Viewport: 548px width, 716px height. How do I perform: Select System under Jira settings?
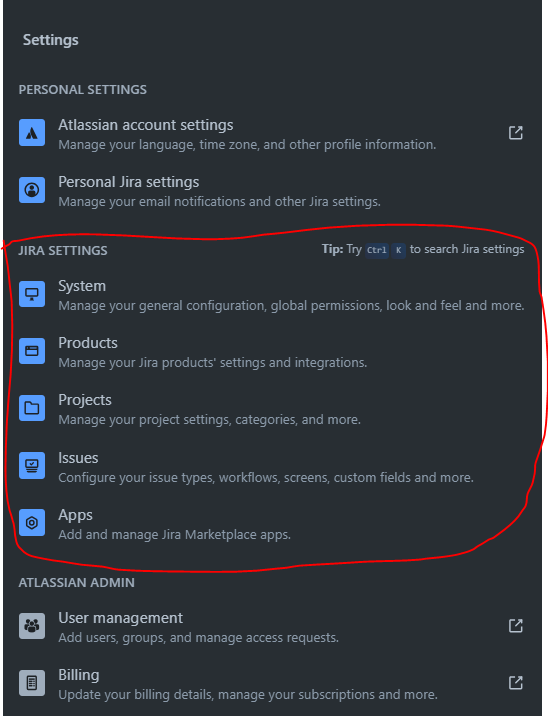(82, 286)
